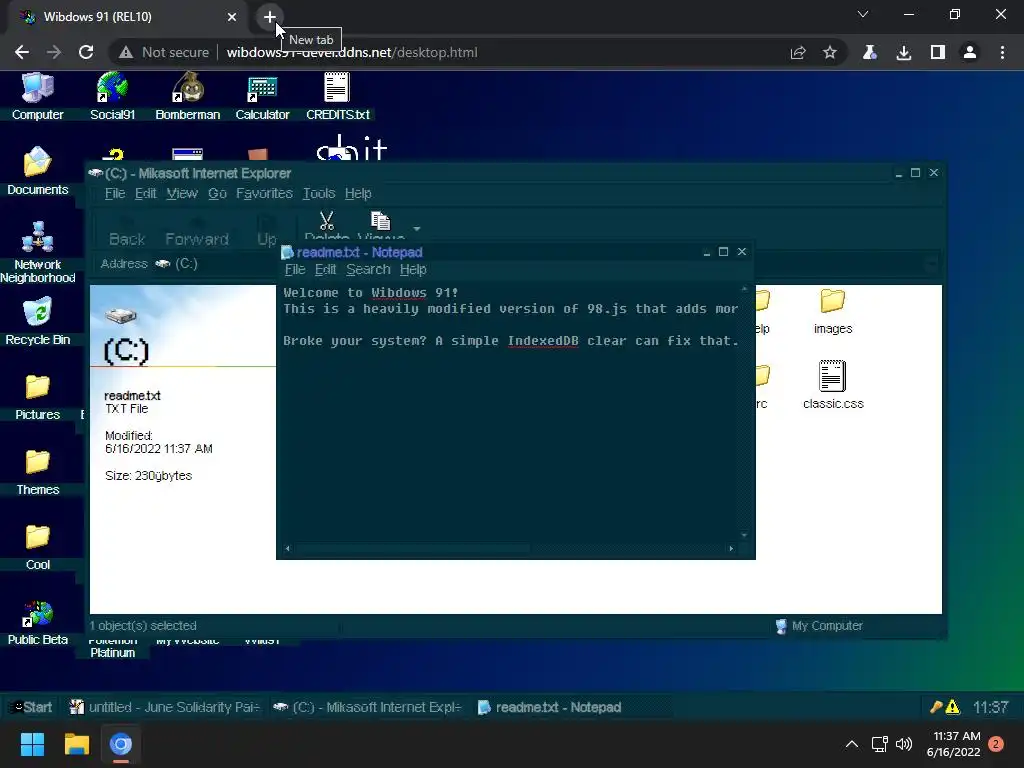1024x768 pixels.
Task: Click Notepad horizontal scrollbar left arrow
Action: point(287,549)
